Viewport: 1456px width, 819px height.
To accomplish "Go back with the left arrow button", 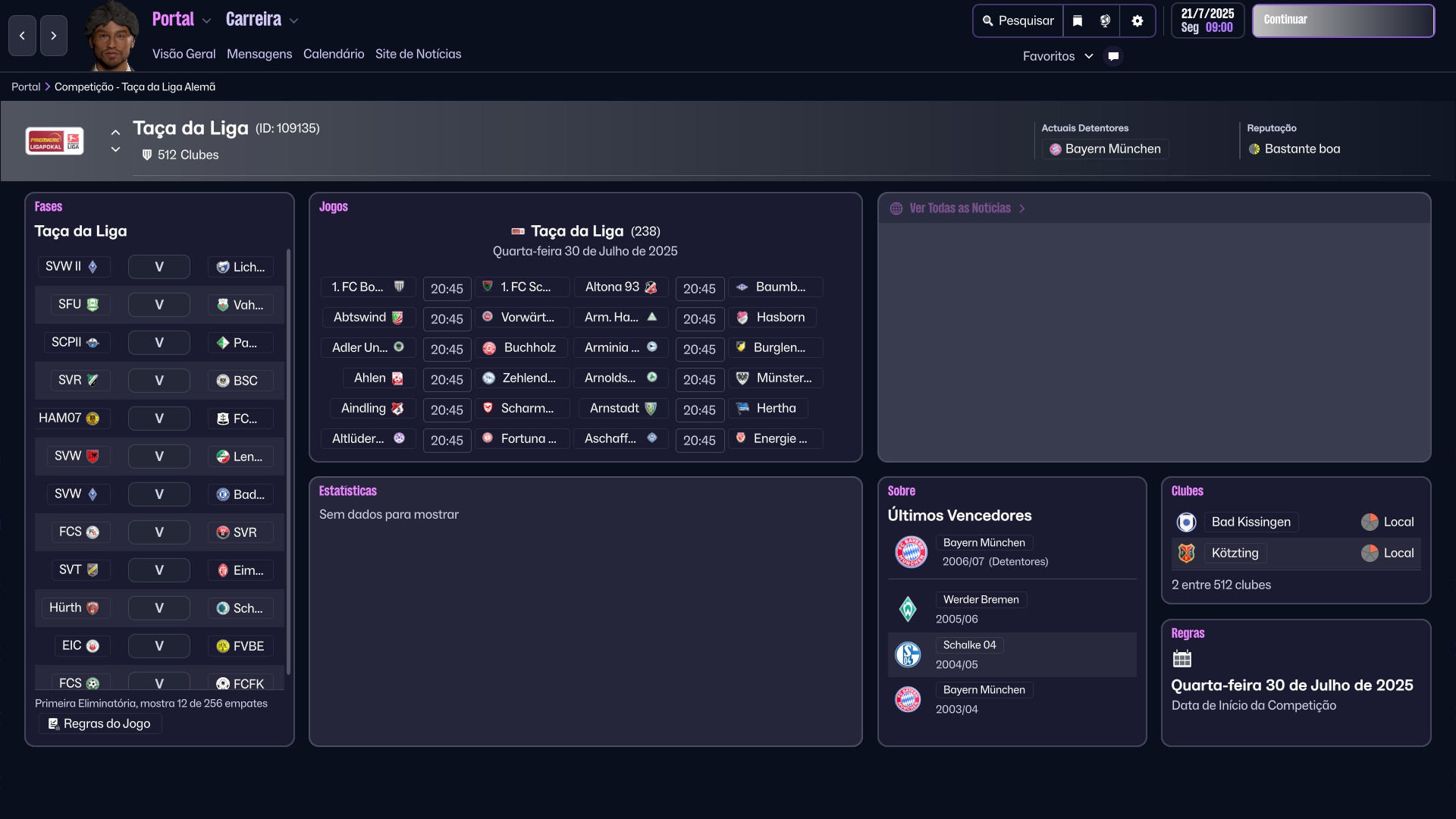I will 22,36.
